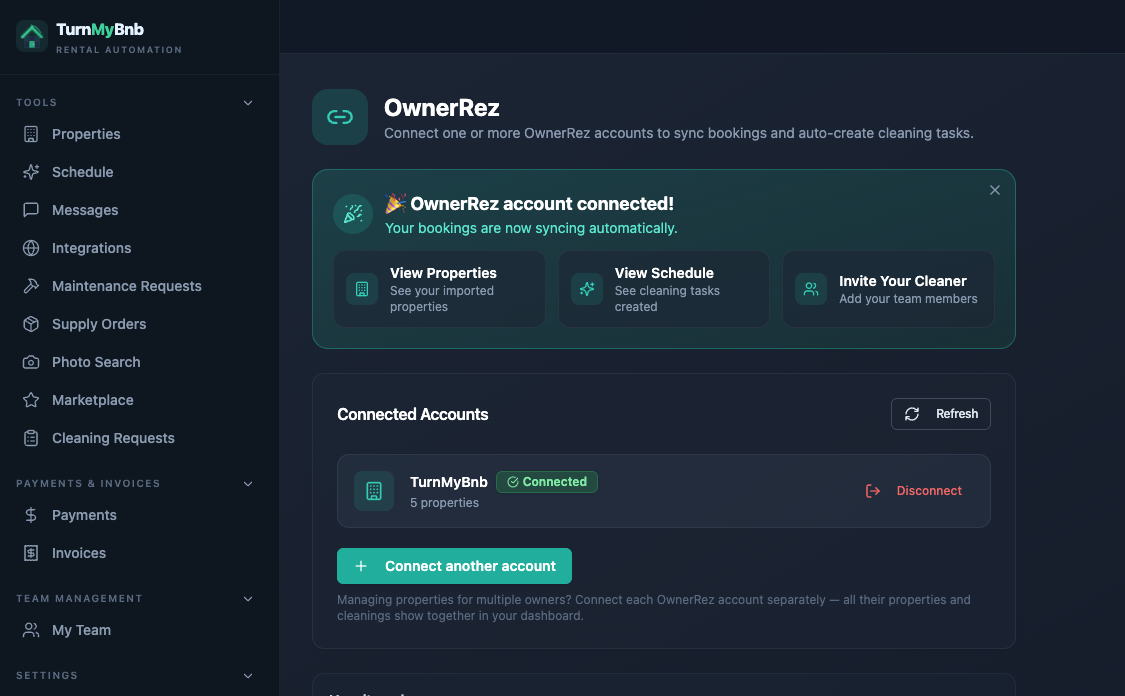
Task: Collapse the Team Management section chevron
Action: 248,598
